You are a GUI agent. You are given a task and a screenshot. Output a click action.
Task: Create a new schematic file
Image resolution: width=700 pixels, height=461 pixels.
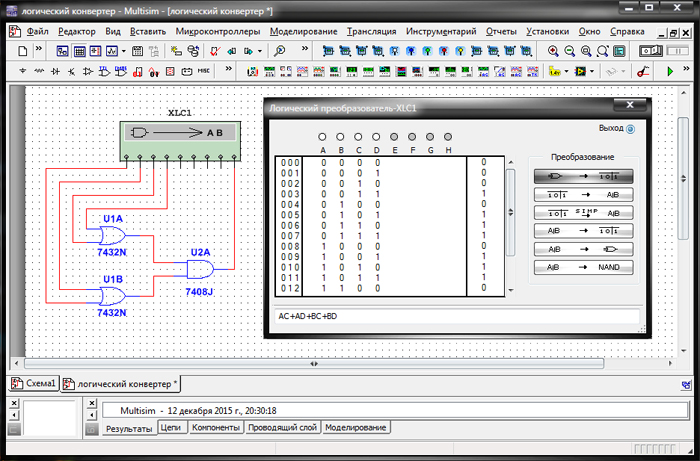23,51
